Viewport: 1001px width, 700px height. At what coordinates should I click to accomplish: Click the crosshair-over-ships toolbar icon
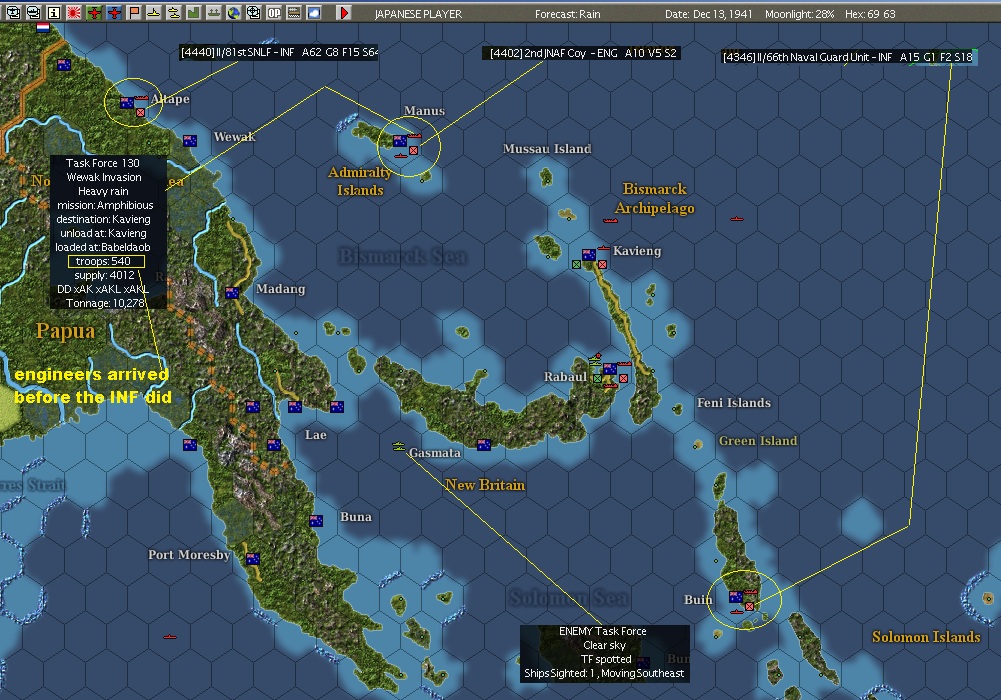click(x=253, y=12)
